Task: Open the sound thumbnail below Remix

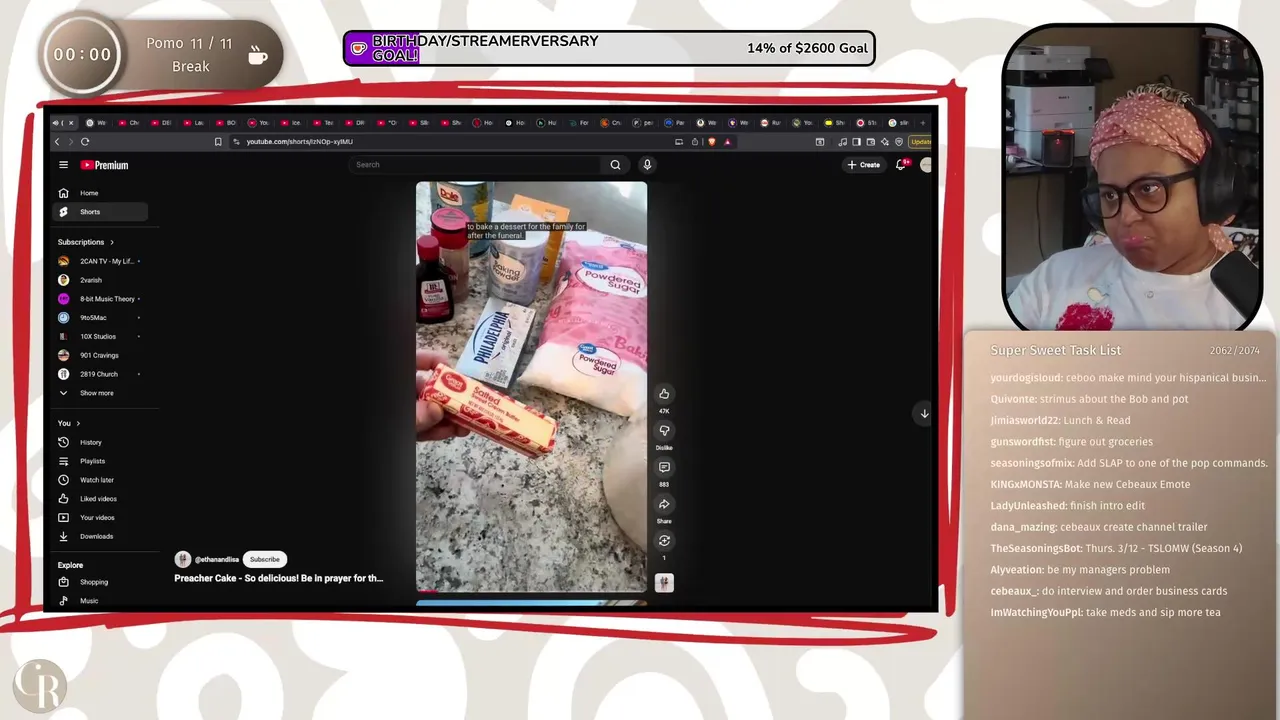Action: [x=664, y=582]
